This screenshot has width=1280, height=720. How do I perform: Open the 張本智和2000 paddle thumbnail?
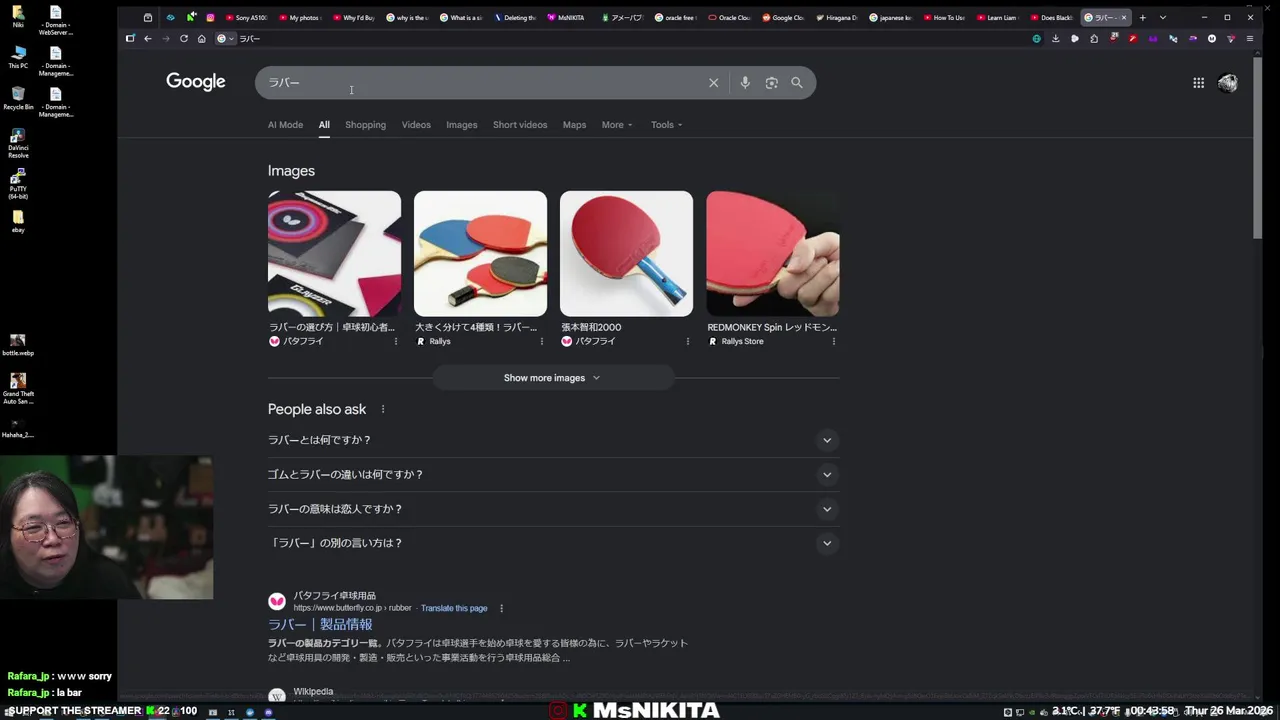coord(626,254)
